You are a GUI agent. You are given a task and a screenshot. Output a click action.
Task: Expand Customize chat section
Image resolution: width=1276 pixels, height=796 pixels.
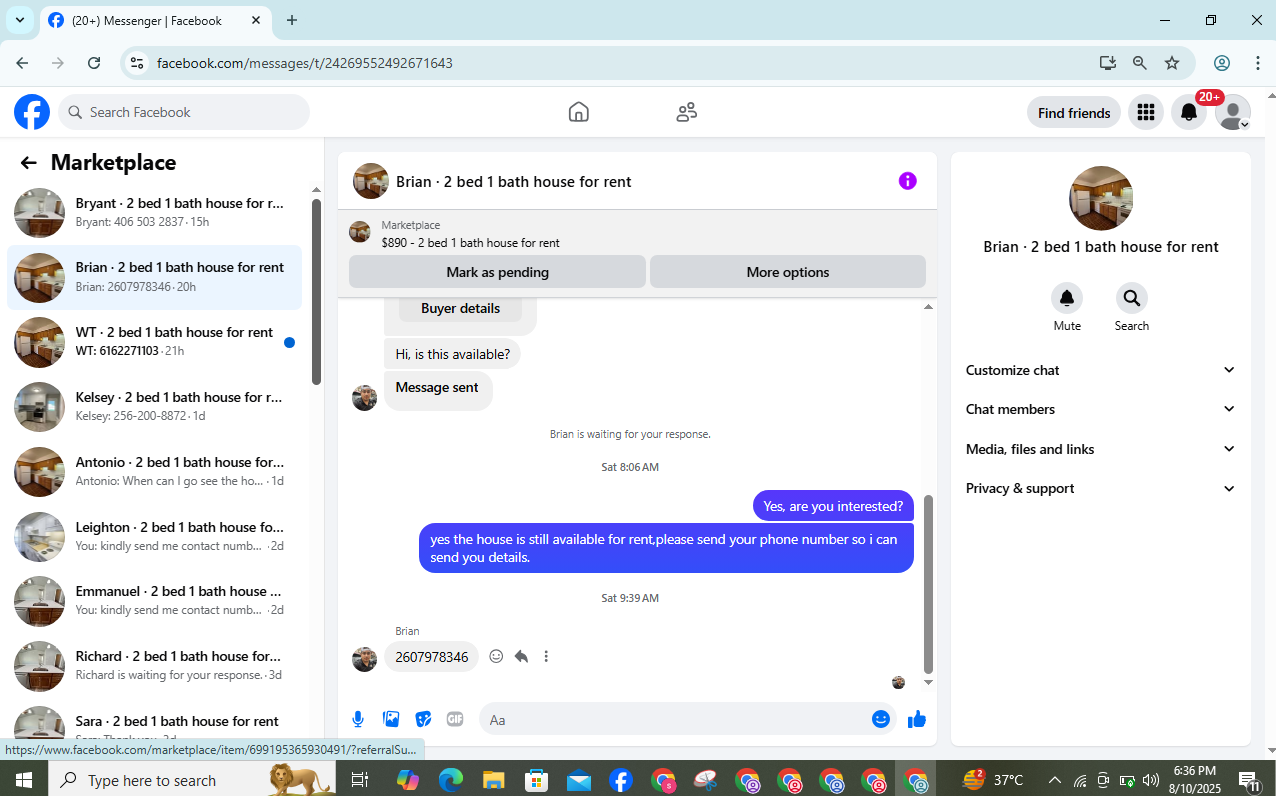[1100, 370]
